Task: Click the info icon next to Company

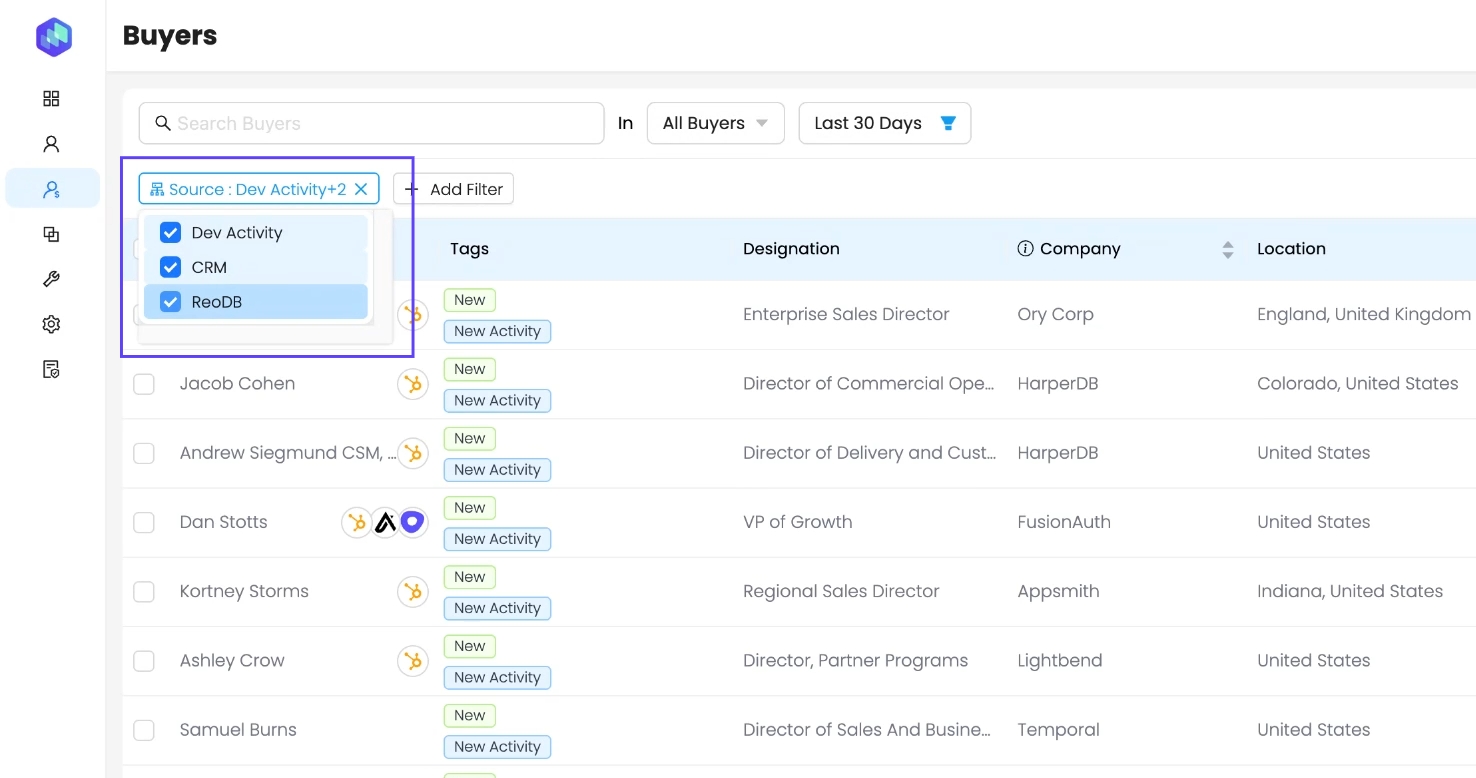Action: 1024,249
